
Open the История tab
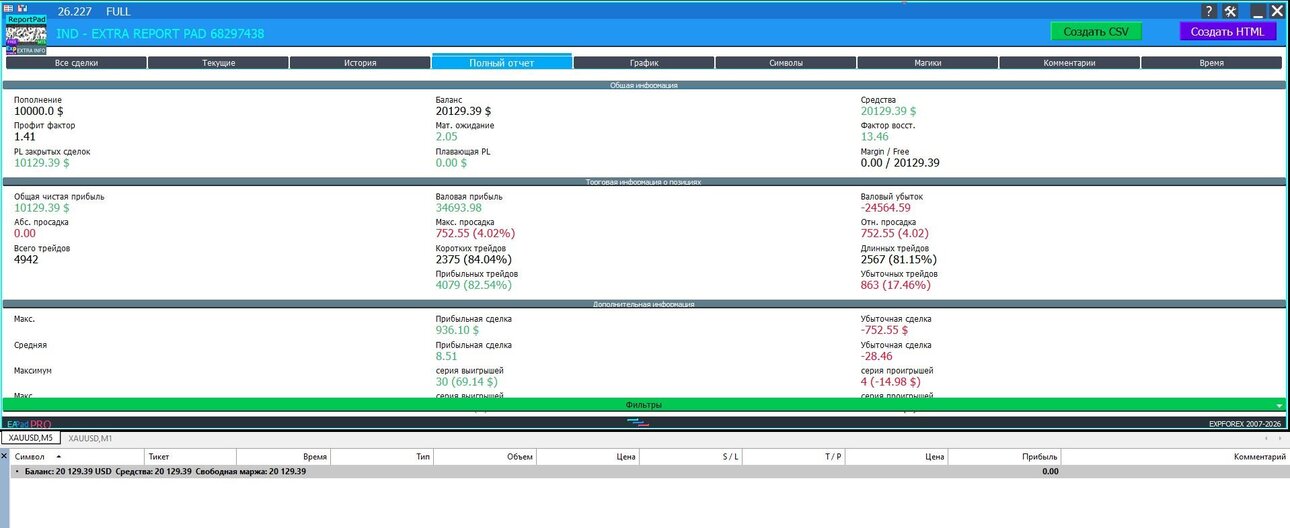tap(360, 63)
